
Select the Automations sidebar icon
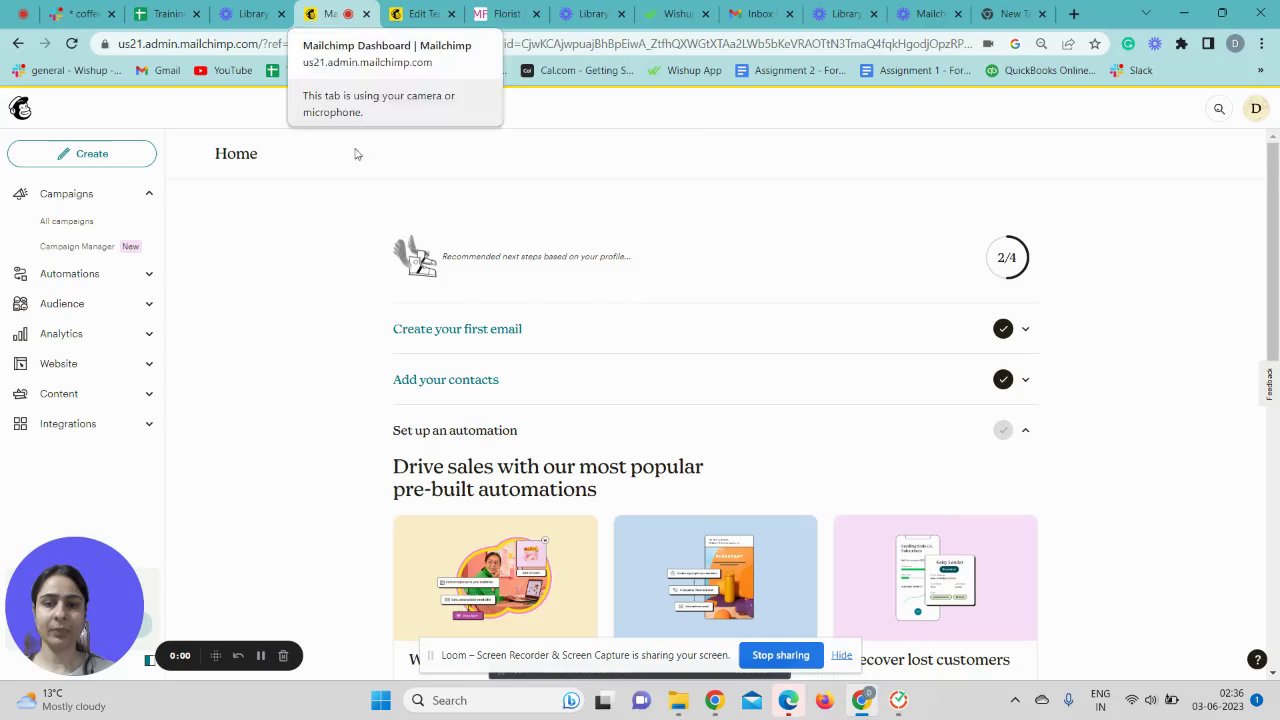(20, 274)
